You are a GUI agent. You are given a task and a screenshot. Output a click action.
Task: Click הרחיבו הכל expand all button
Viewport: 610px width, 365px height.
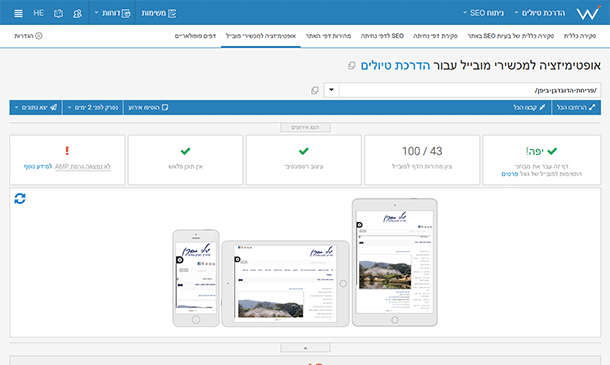pos(576,107)
